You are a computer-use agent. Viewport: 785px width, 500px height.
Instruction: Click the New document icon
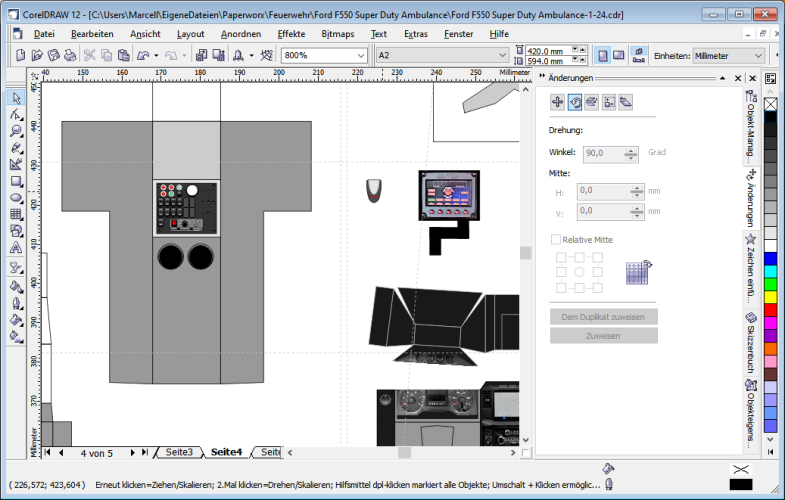[21, 55]
